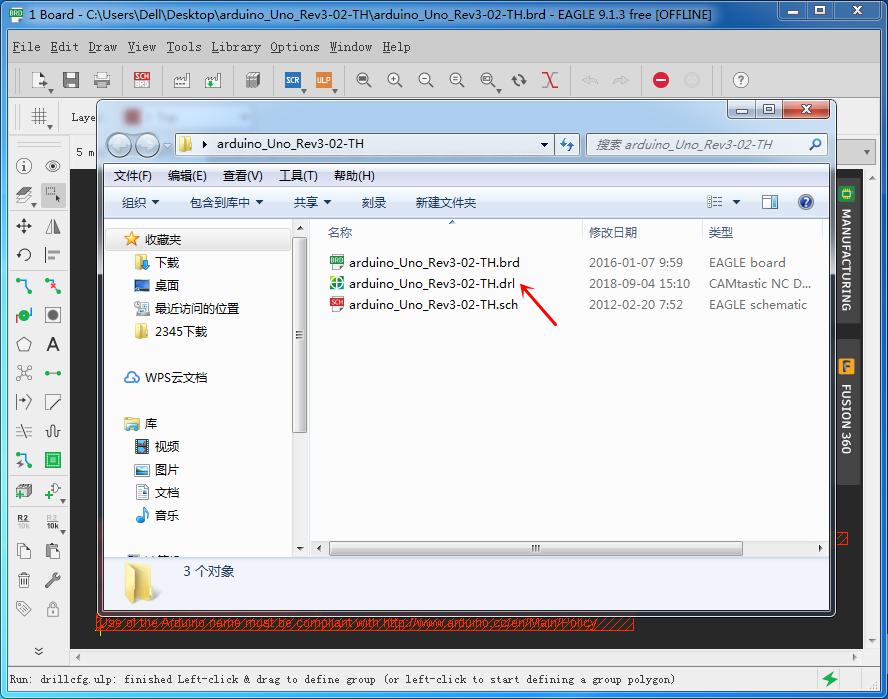Click the 新建文件夹 button
This screenshot has width=888, height=699.
pos(446,202)
